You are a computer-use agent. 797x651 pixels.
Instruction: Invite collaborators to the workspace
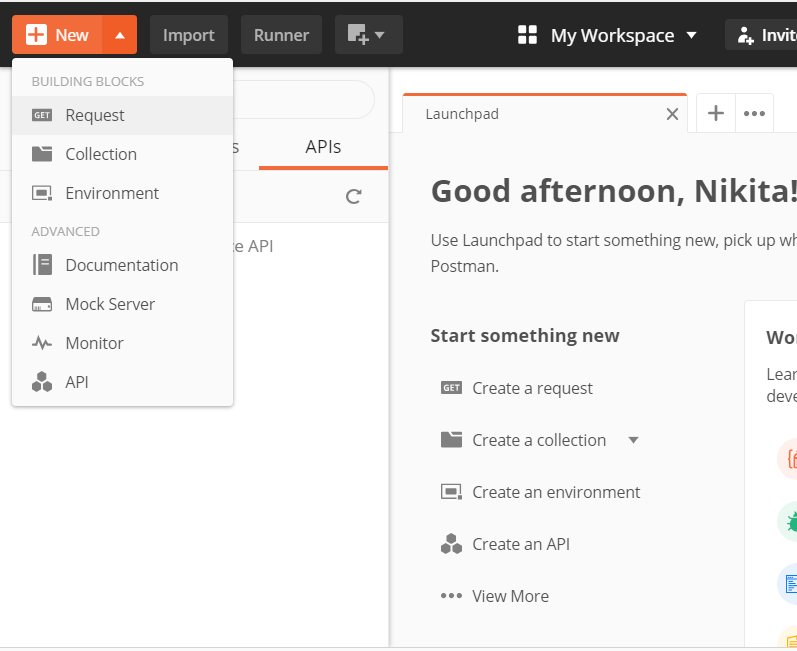[x=763, y=35]
